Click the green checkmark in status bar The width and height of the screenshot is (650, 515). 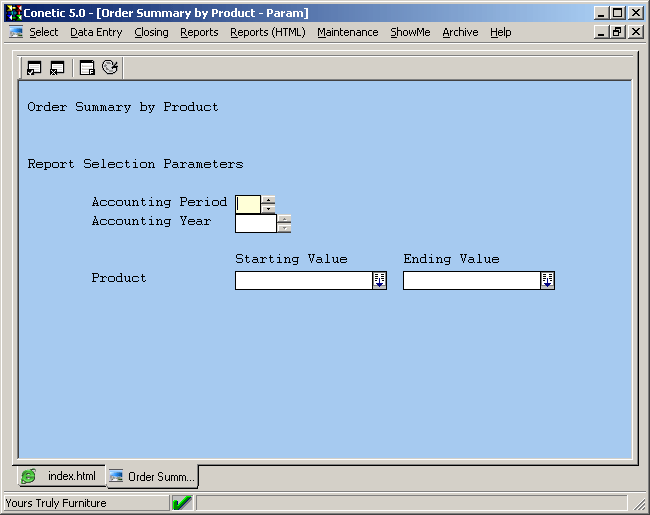click(x=182, y=503)
